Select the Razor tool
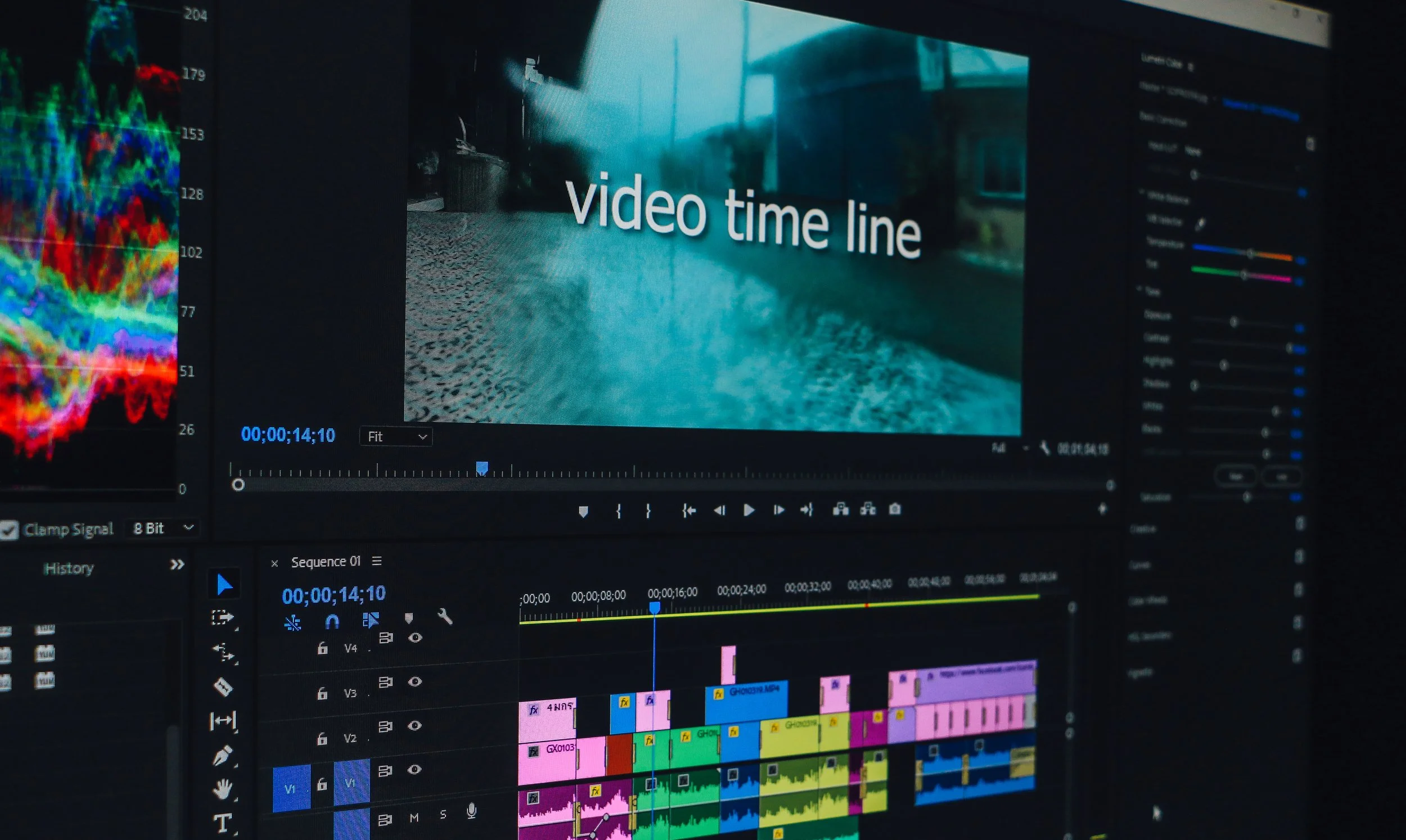Image resolution: width=1406 pixels, height=840 pixels. 223,686
